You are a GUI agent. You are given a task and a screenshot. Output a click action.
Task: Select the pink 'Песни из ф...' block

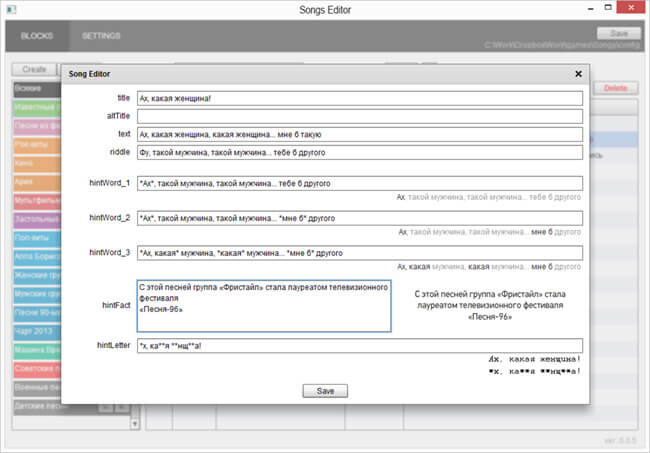[37, 126]
